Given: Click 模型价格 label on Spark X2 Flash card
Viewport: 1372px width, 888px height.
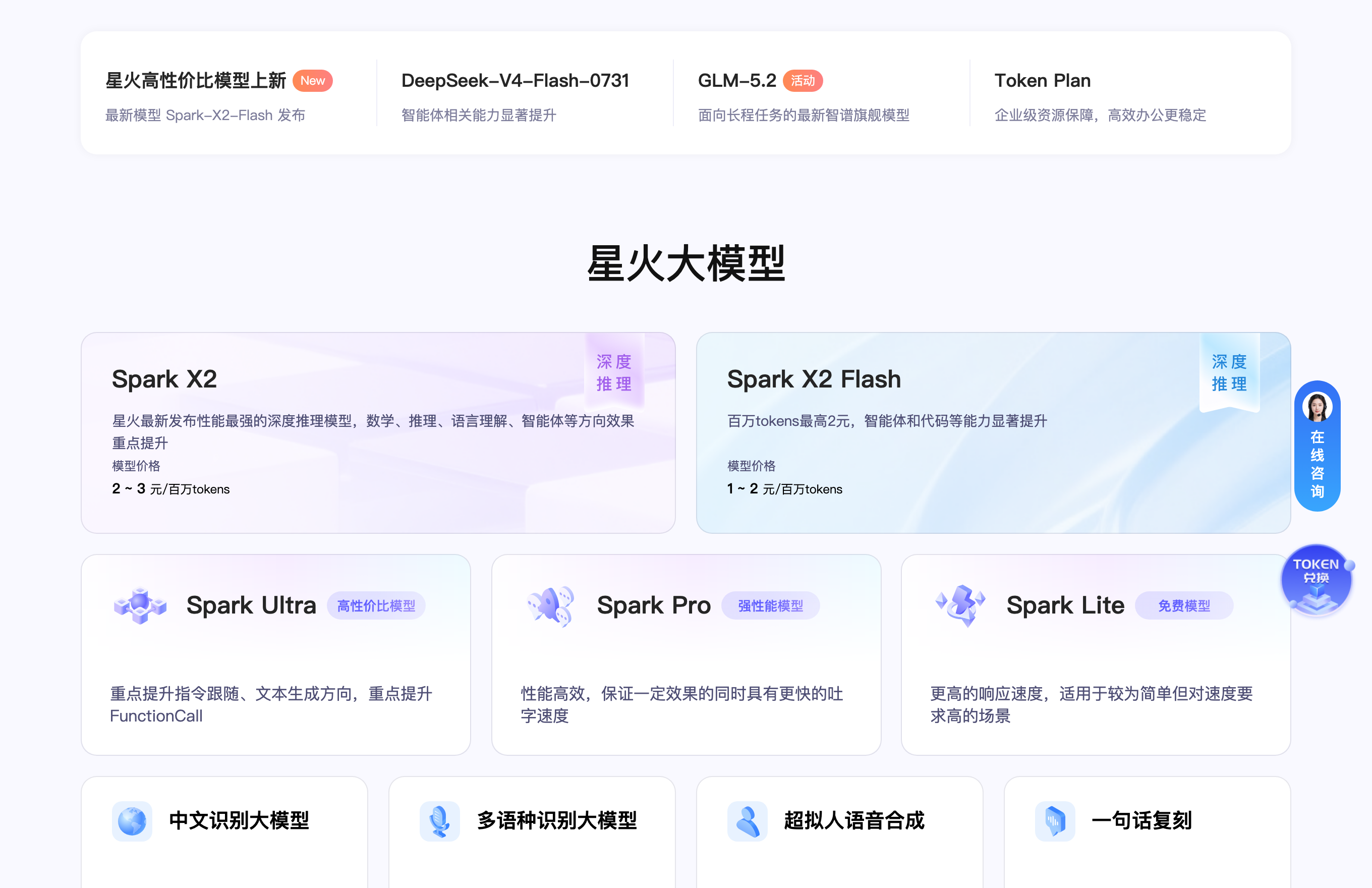Looking at the screenshot, I should click(x=751, y=466).
